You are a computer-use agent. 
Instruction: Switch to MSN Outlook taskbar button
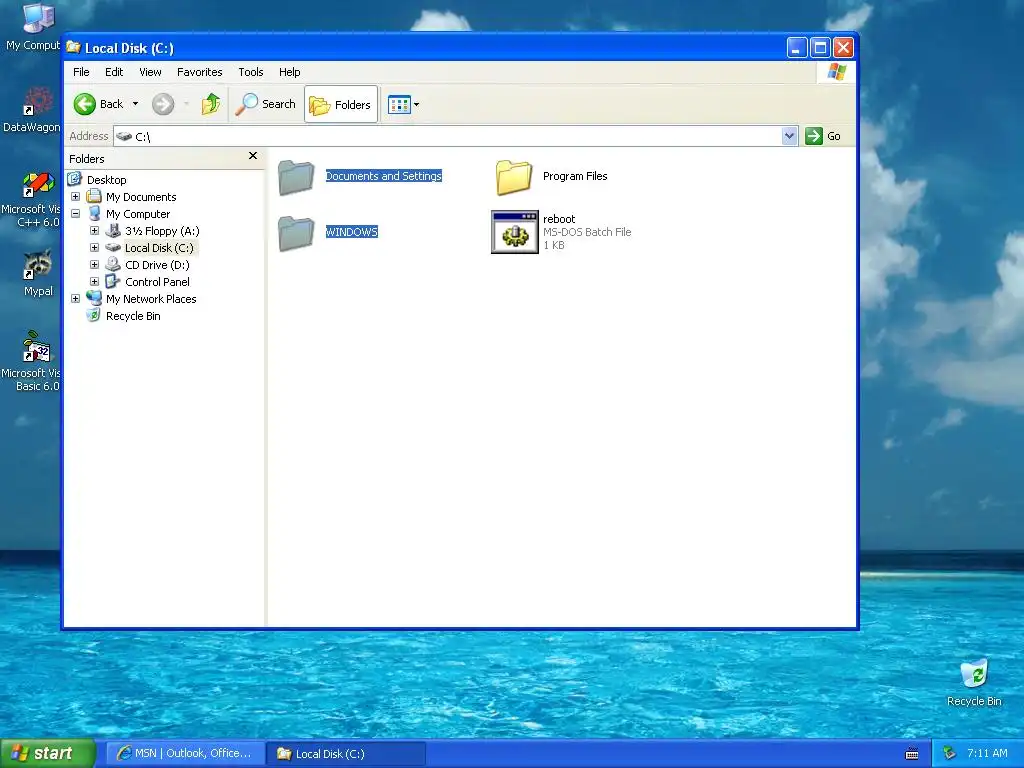tap(185, 753)
